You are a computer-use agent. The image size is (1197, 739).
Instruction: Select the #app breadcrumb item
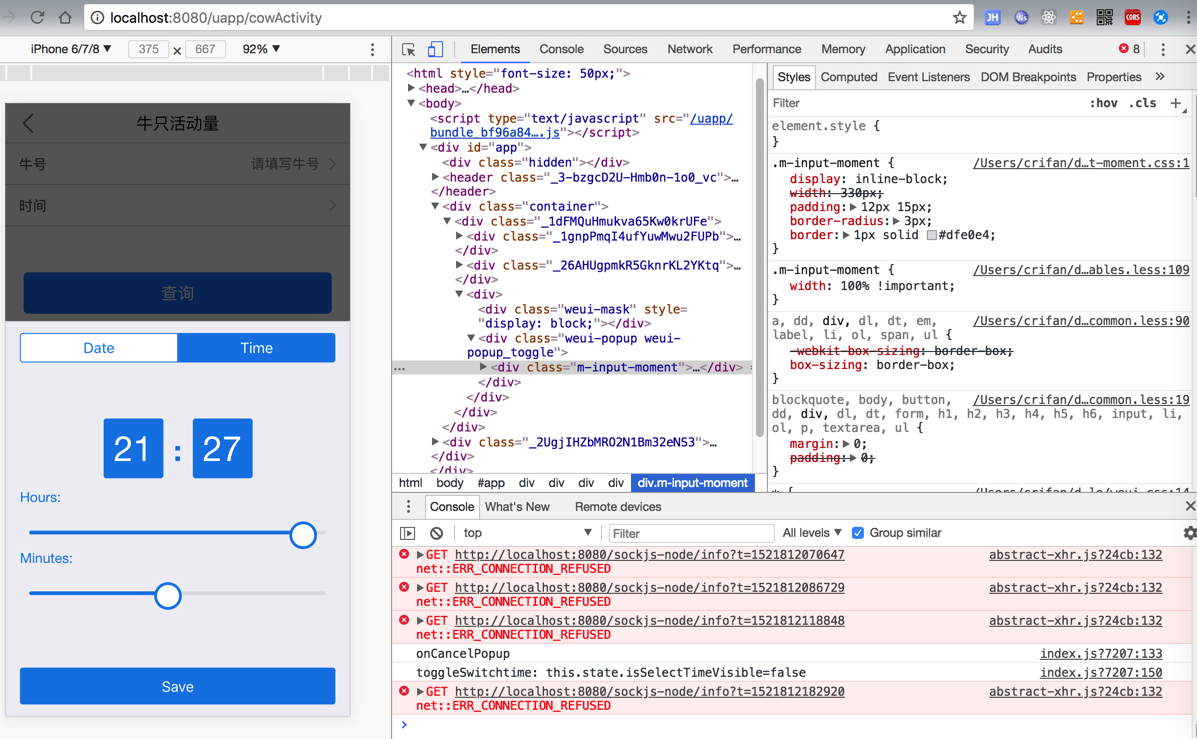(491, 482)
